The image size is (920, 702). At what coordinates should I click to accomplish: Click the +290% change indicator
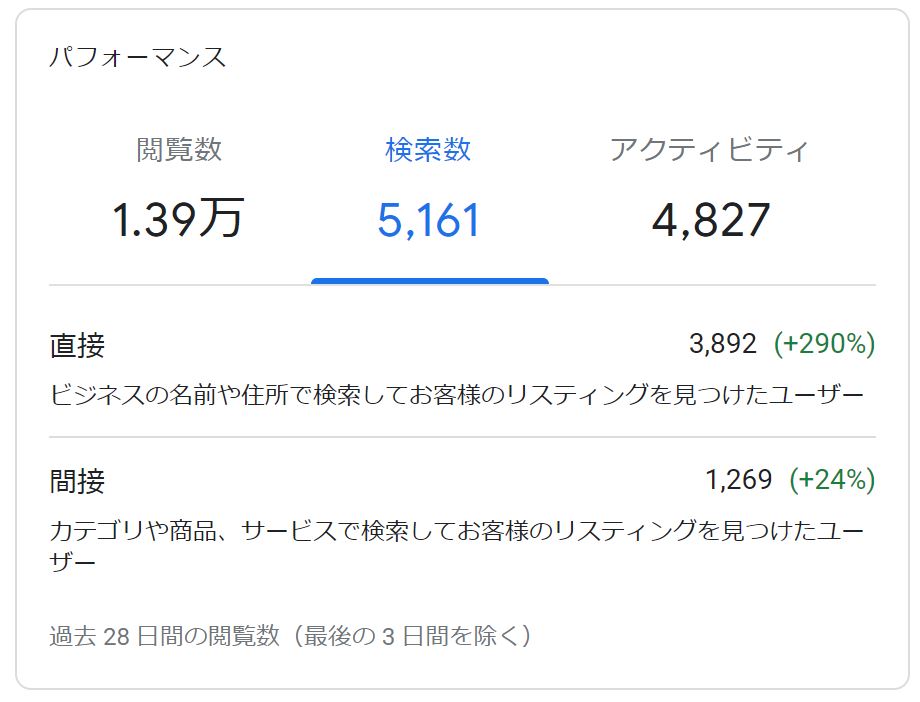[825, 344]
